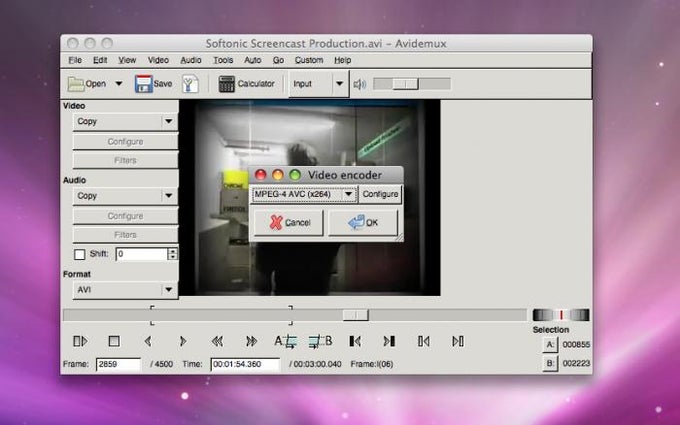Viewport: 680px width, 425px height.
Task: Jump to the previous keyframe
Action: tap(217, 341)
